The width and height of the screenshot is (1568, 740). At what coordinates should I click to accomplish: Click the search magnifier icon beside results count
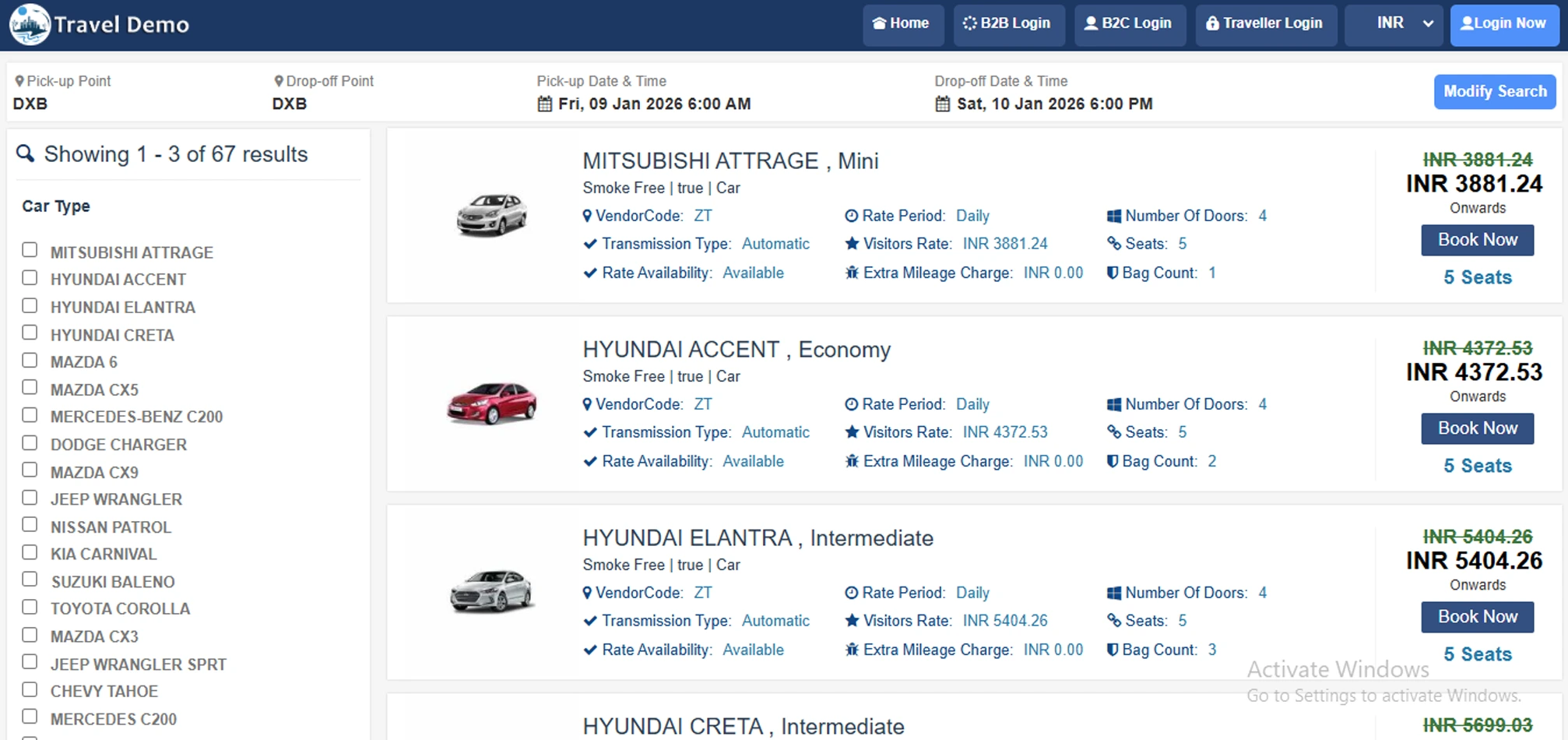(x=26, y=153)
